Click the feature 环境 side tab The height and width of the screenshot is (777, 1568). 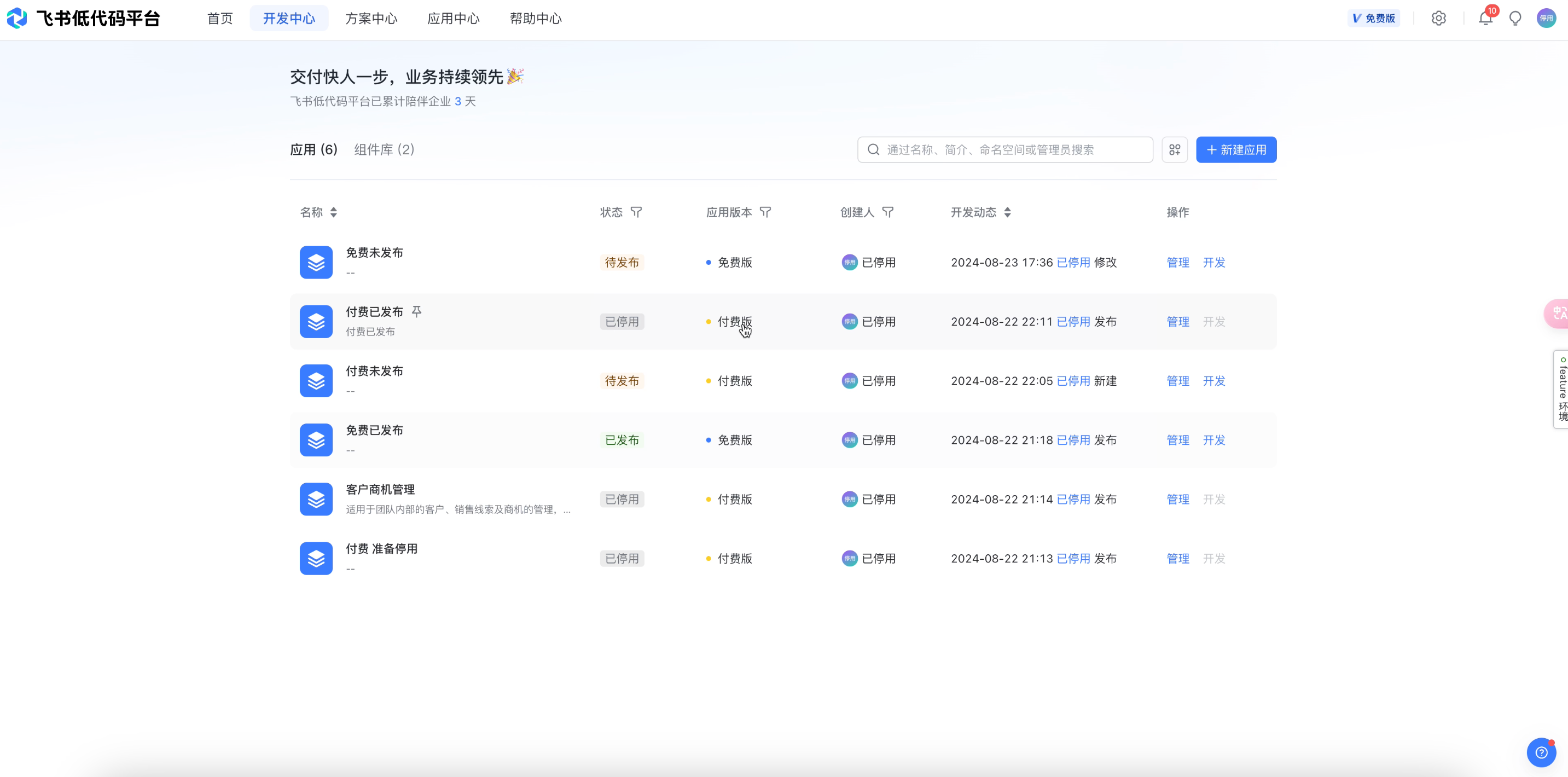[1561, 389]
